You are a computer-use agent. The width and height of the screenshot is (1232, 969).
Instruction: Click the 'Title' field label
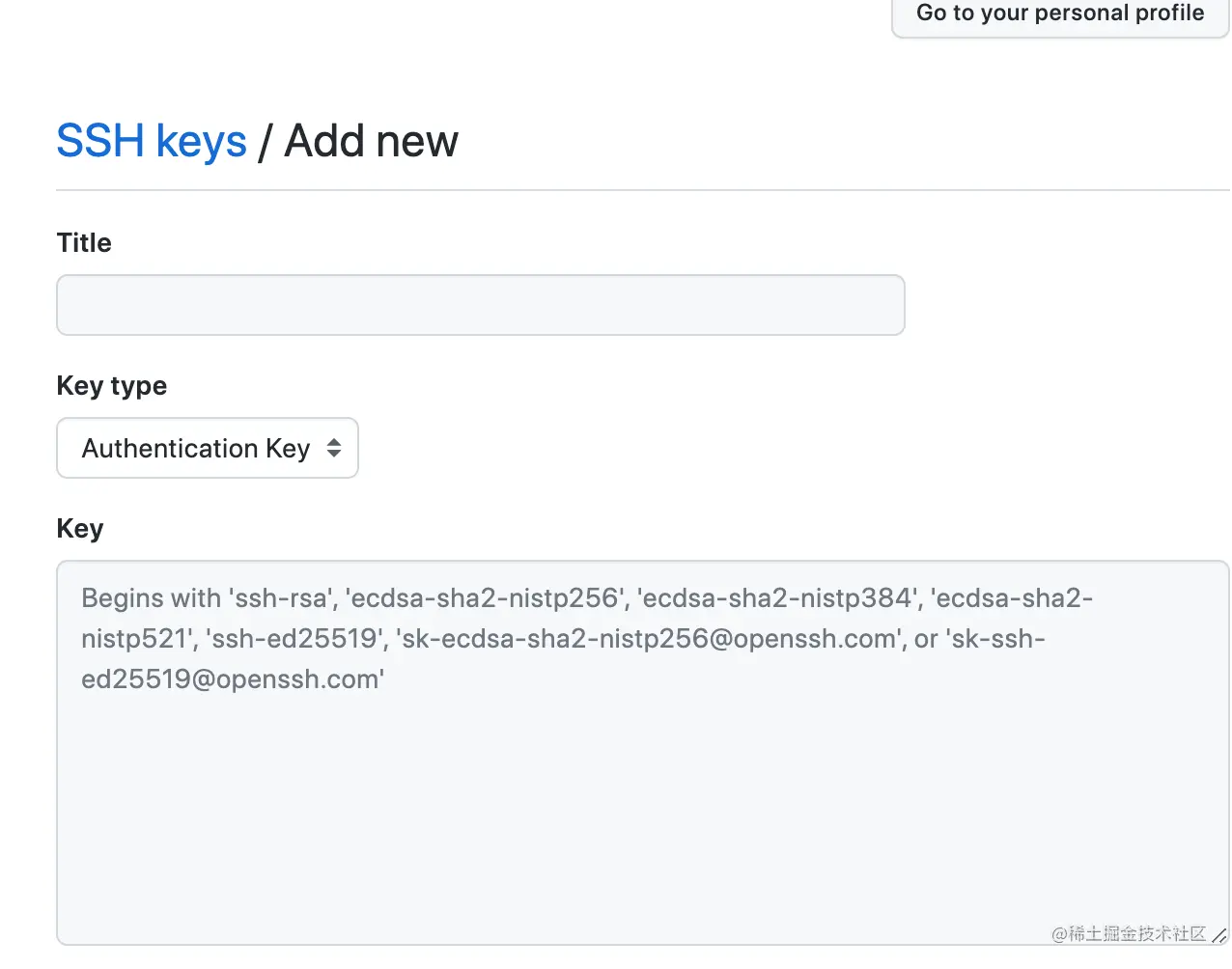[x=84, y=243]
